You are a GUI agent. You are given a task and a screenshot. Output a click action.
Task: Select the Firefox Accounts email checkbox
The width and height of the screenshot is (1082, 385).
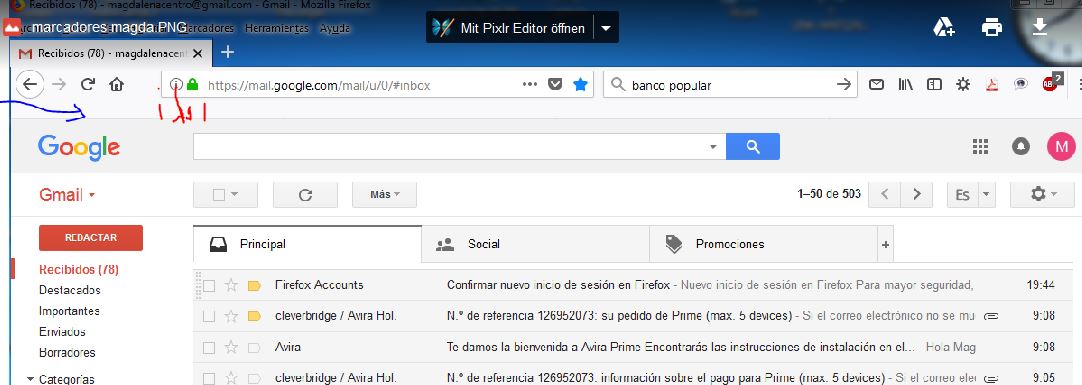coord(209,286)
